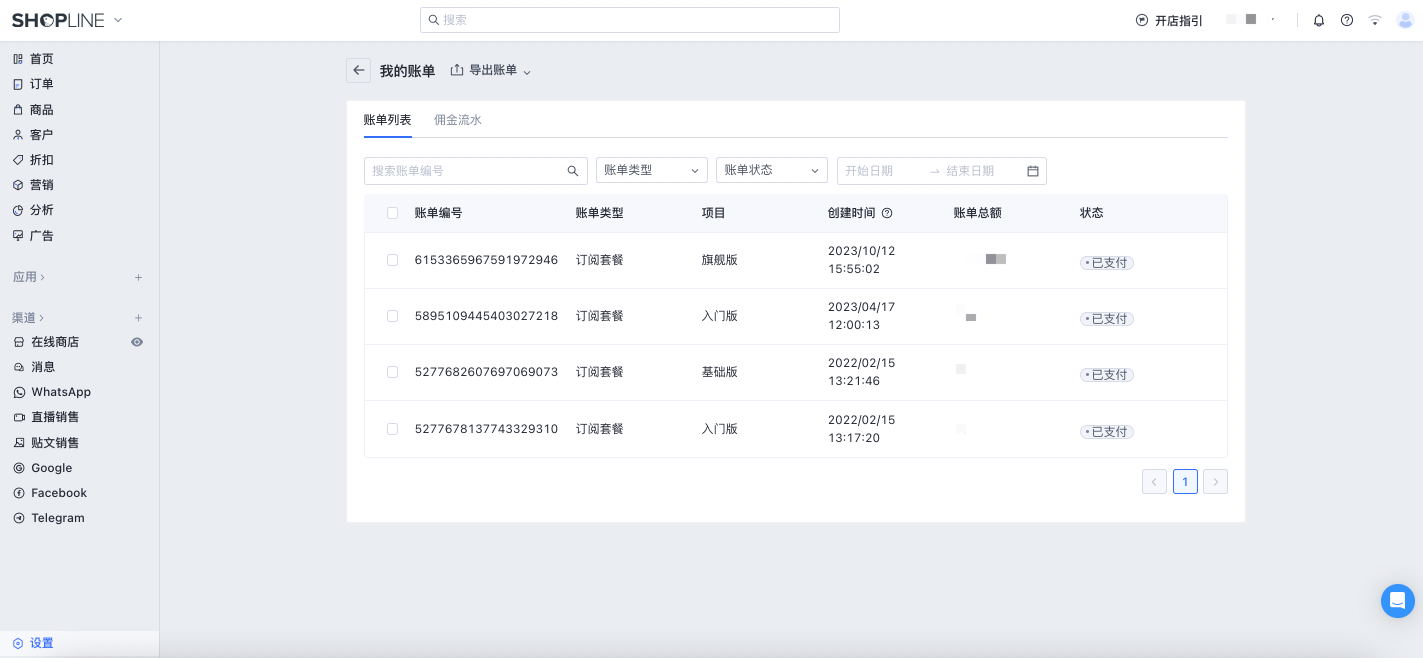1423x658 pixels.
Task: Add a channel with the 渠道 plus icon
Action: [x=138, y=318]
